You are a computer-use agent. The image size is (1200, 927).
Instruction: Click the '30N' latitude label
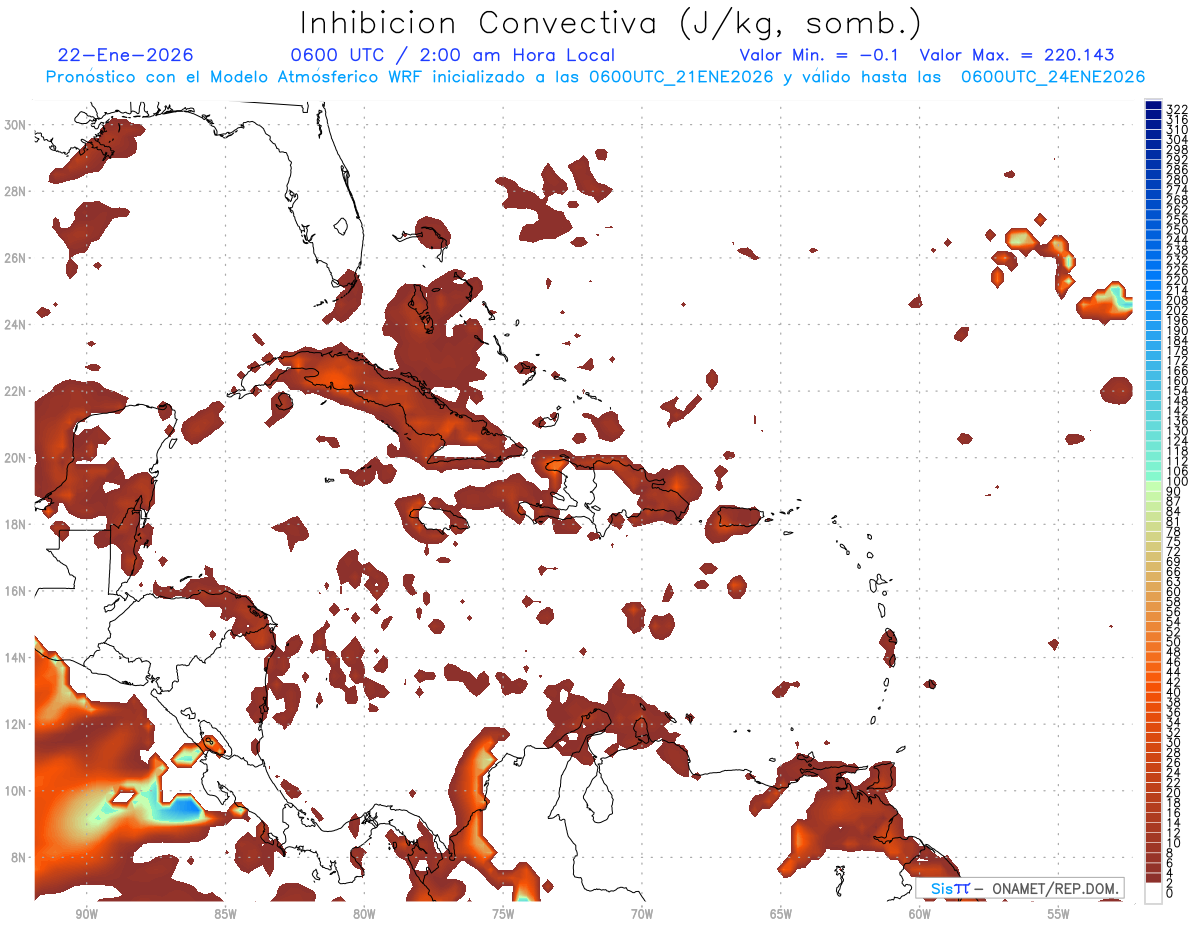[14, 124]
